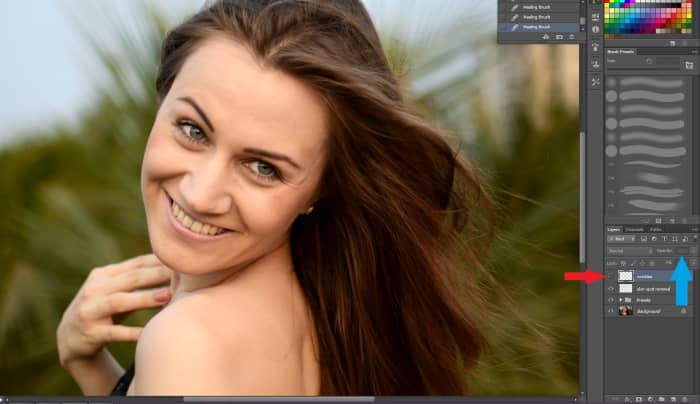This screenshot has height=404, width=700.
Task: Click the folder icon of the Freckle group
Action: 629,300
